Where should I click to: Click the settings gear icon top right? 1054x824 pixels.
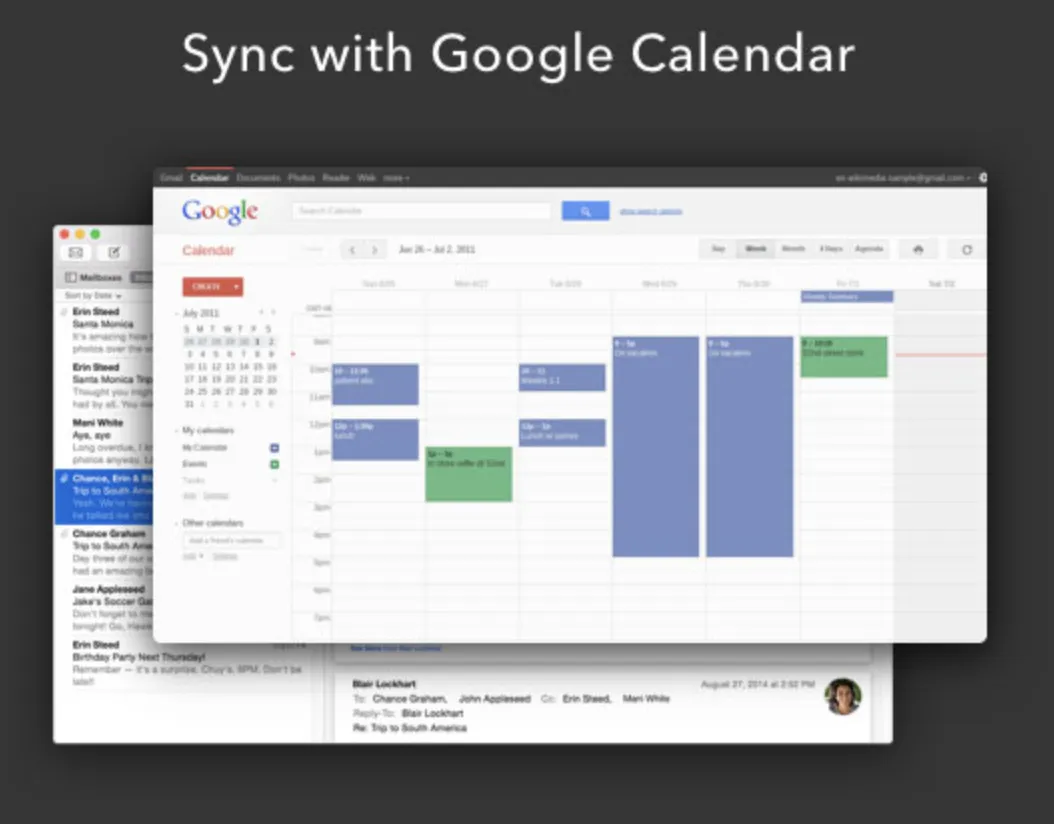pos(983,177)
